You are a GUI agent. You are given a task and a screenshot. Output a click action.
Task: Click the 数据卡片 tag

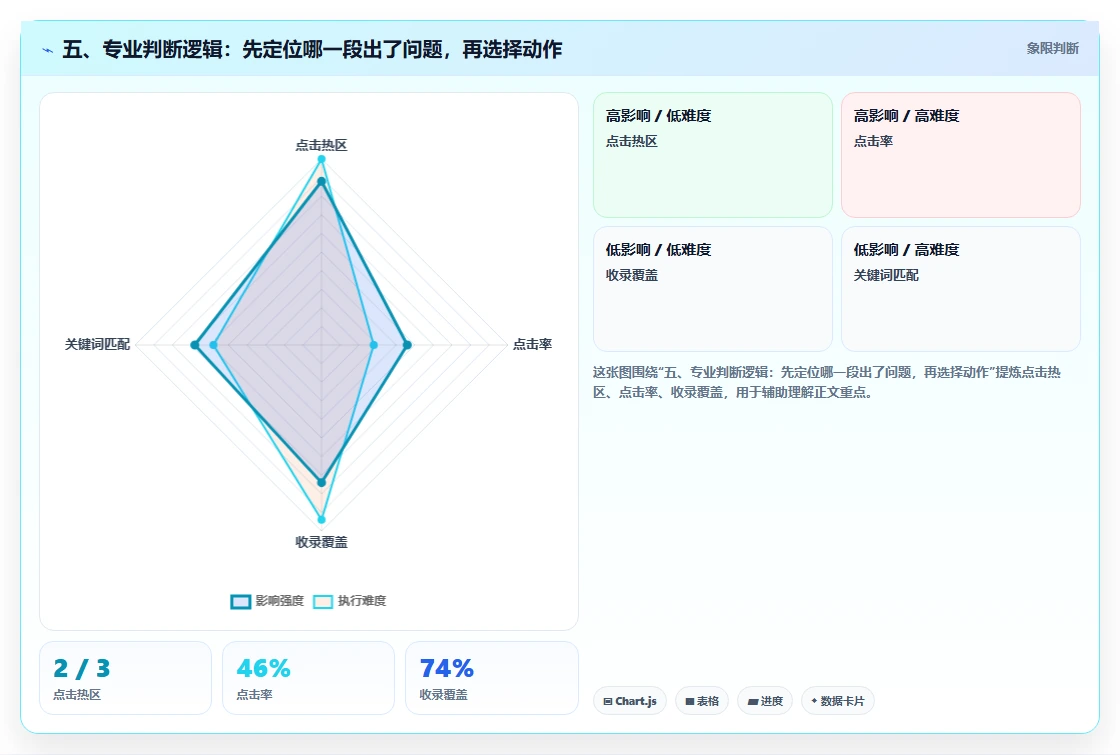click(x=838, y=701)
